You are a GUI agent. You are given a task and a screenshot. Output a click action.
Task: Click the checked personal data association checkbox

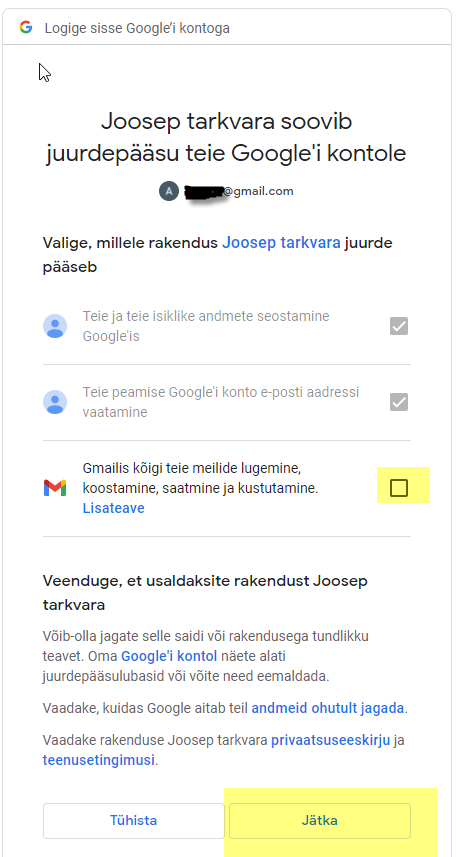coord(399,326)
